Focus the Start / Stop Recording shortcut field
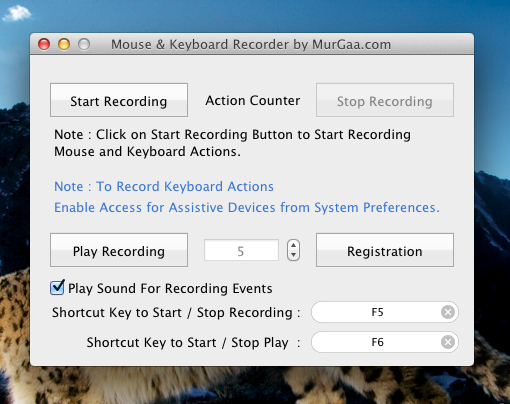 pyautogui.click(x=385, y=312)
